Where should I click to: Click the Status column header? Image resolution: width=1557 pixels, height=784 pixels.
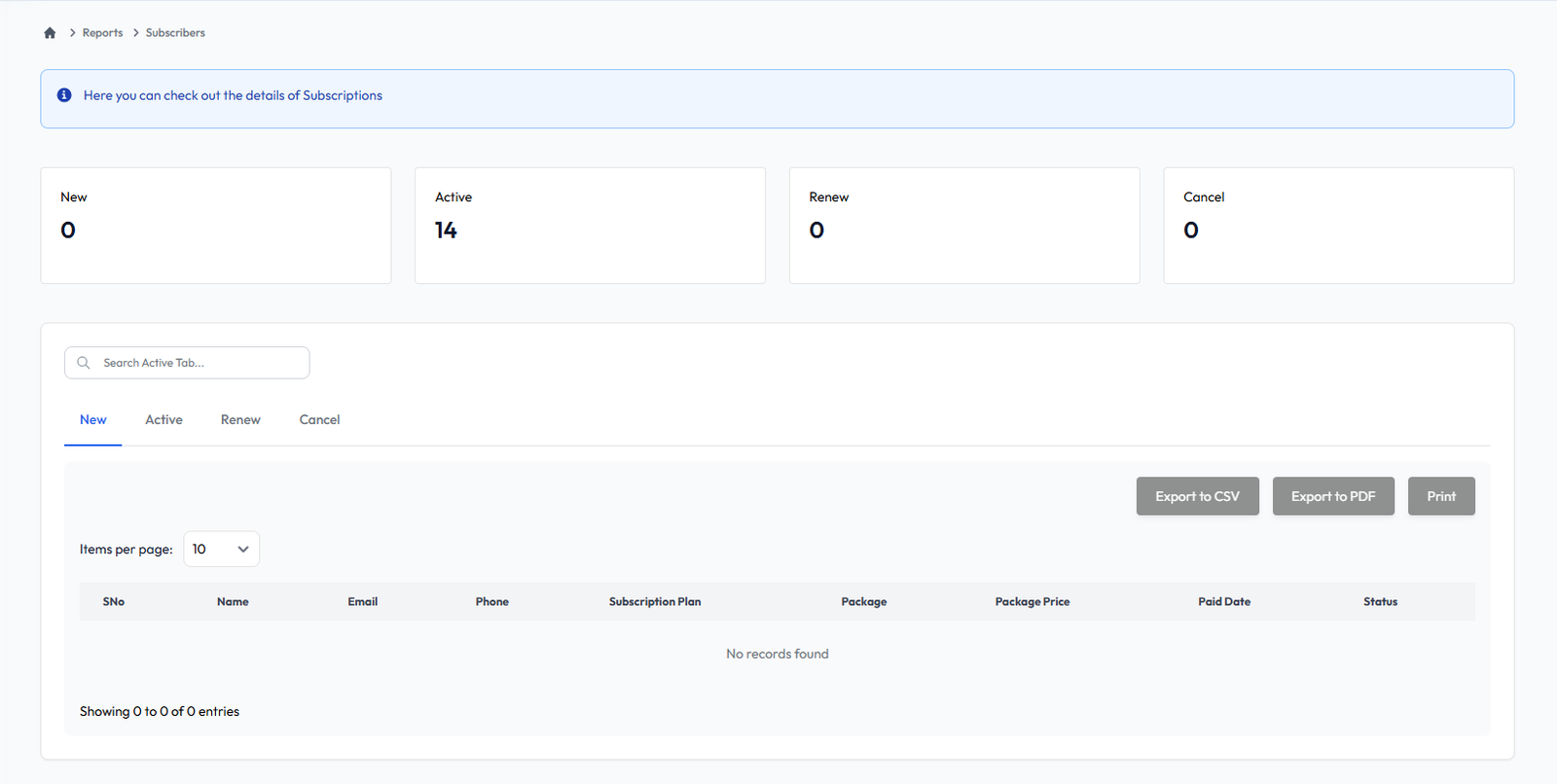pos(1380,602)
